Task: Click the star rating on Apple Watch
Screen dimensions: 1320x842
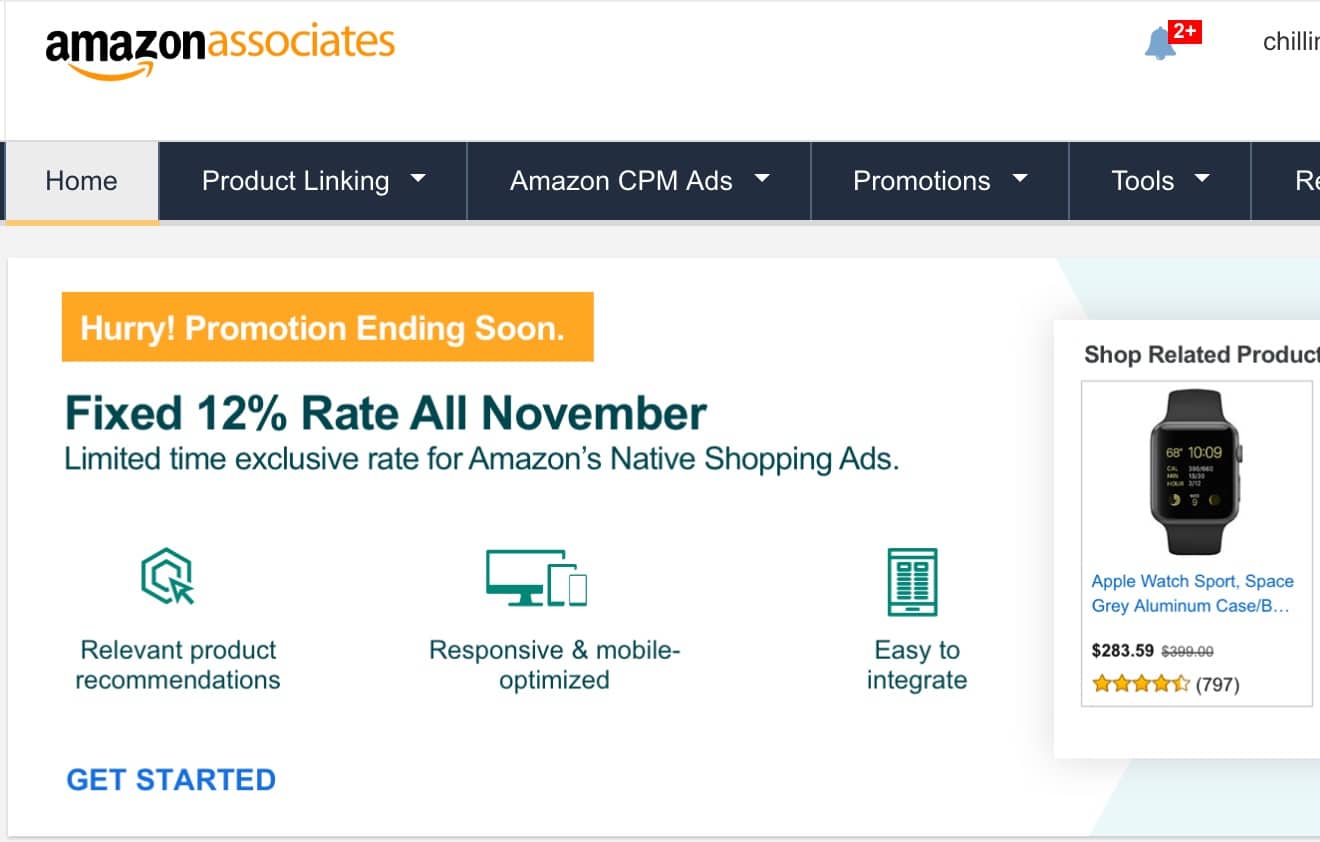Action: [x=1141, y=685]
